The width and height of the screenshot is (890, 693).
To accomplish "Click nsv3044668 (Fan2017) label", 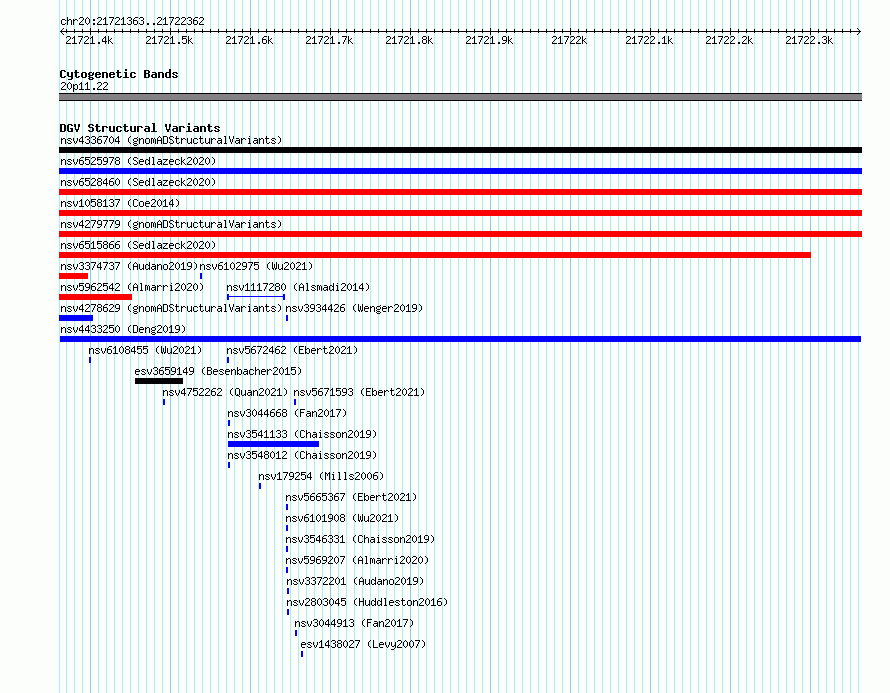I will pyautogui.click(x=287, y=413).
